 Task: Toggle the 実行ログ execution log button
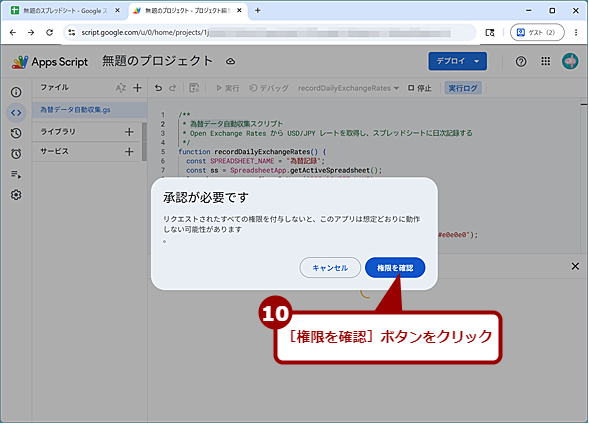pyautogui.click(x=463, y=88)
